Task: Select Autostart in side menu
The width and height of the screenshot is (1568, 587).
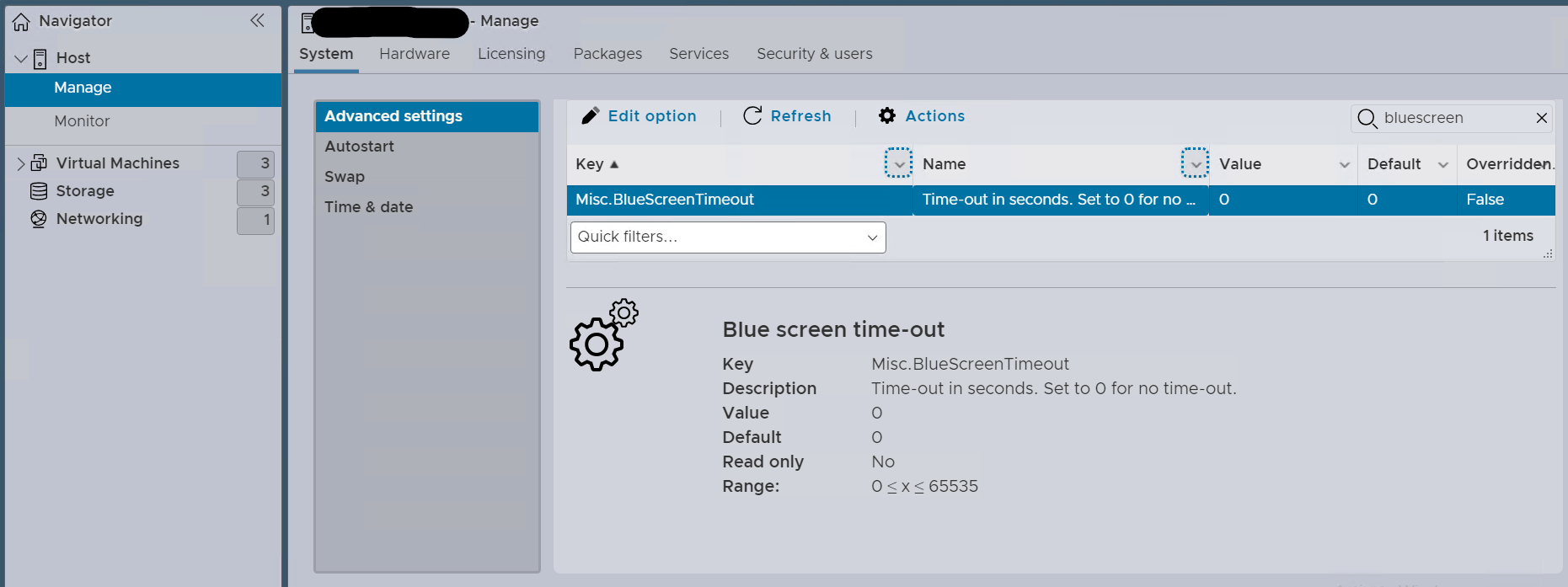Action: [427, 147]
